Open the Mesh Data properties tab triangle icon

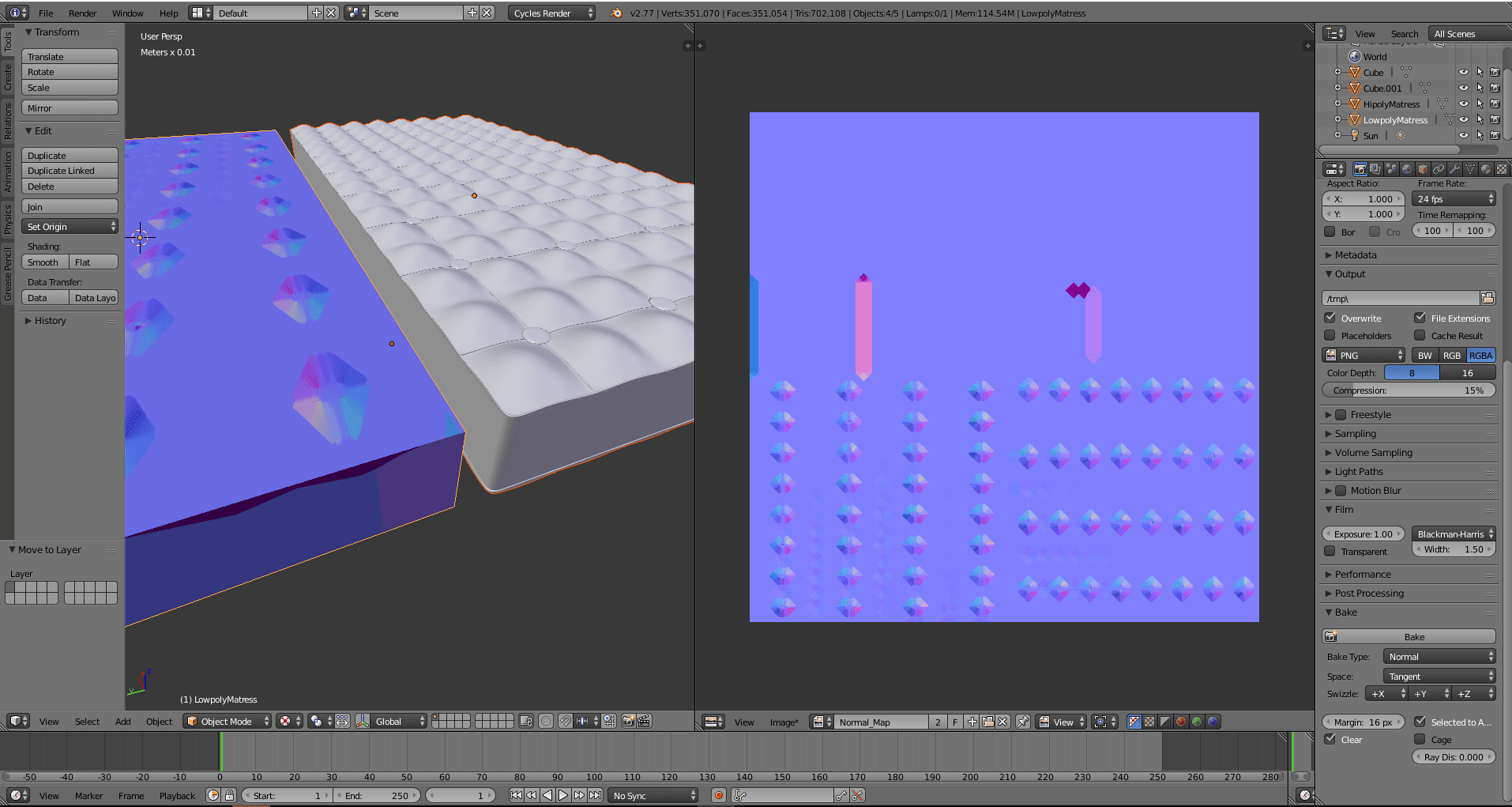1470,169
